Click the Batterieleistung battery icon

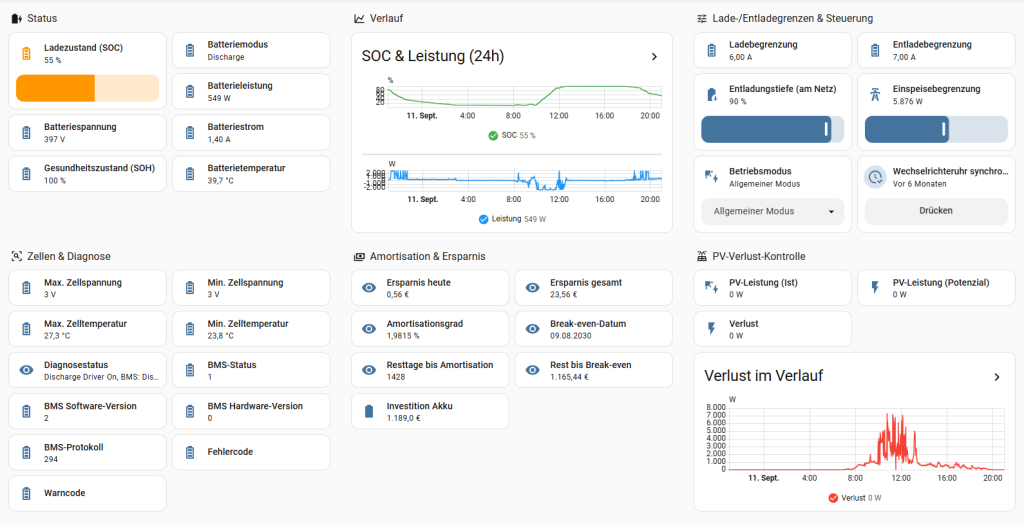pos(190,91)
